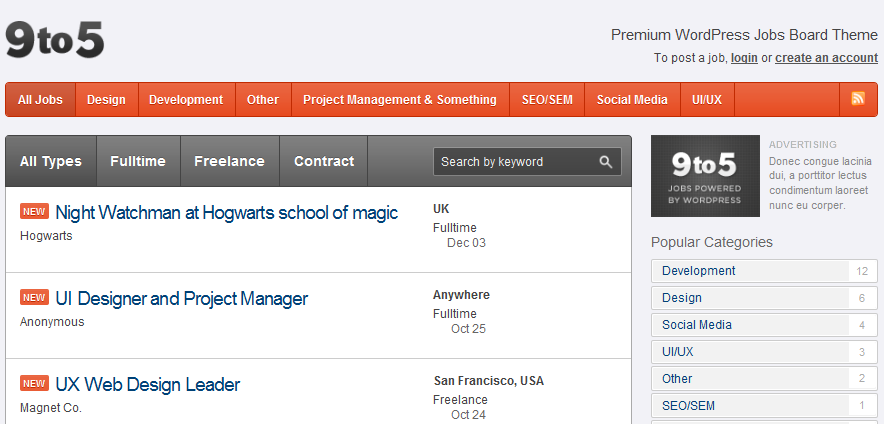Select SEO/SEM in Popular Categories
The image size is (884, 424).
(764, 406)
